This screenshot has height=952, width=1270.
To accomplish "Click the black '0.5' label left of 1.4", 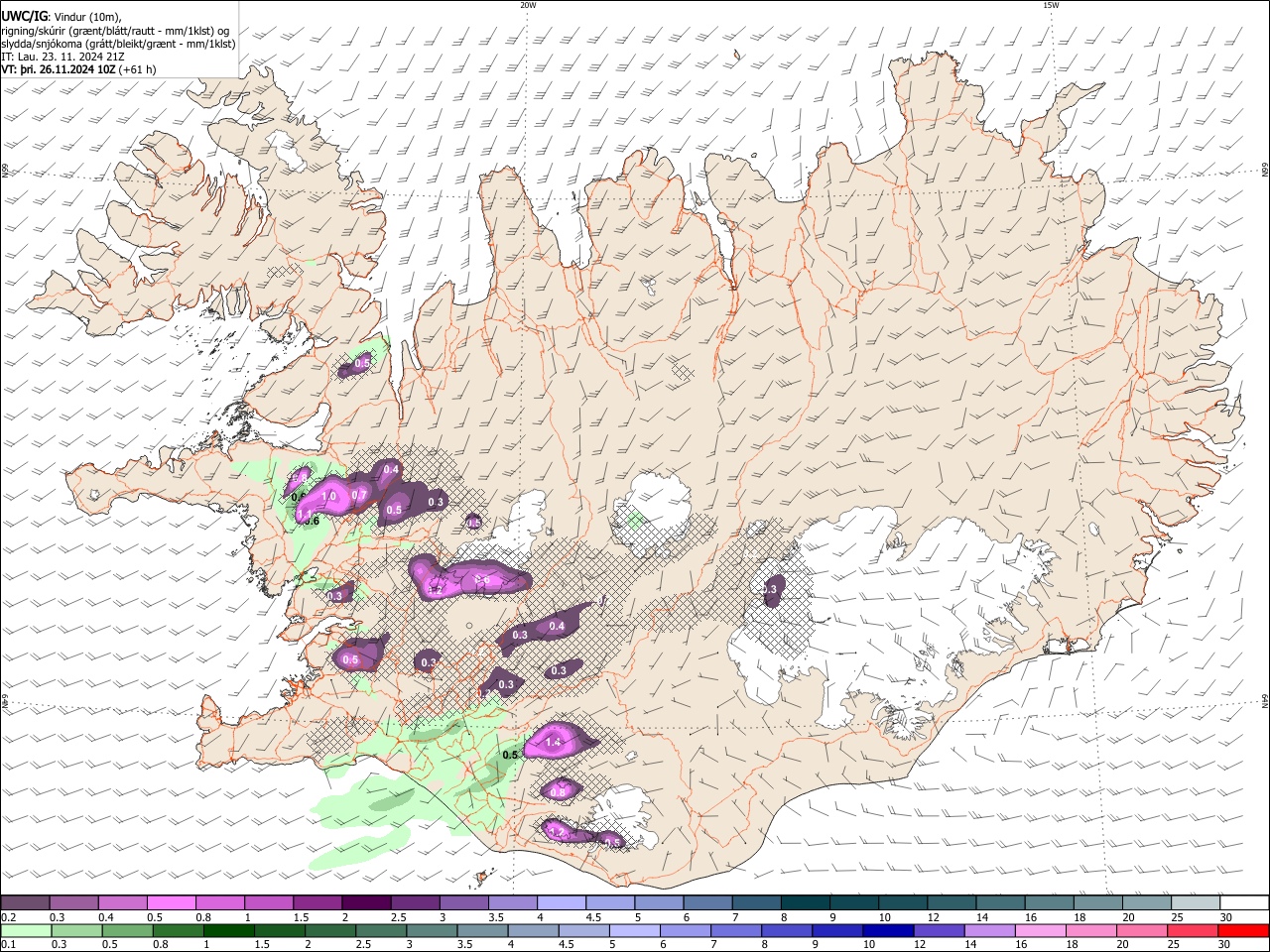I will [511, 755].
